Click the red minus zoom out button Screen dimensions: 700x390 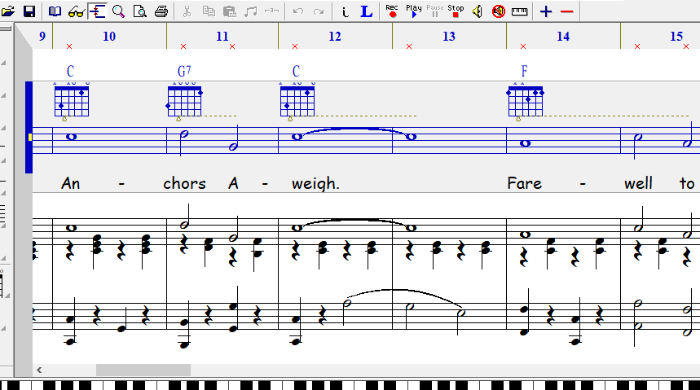click(567, 12)
